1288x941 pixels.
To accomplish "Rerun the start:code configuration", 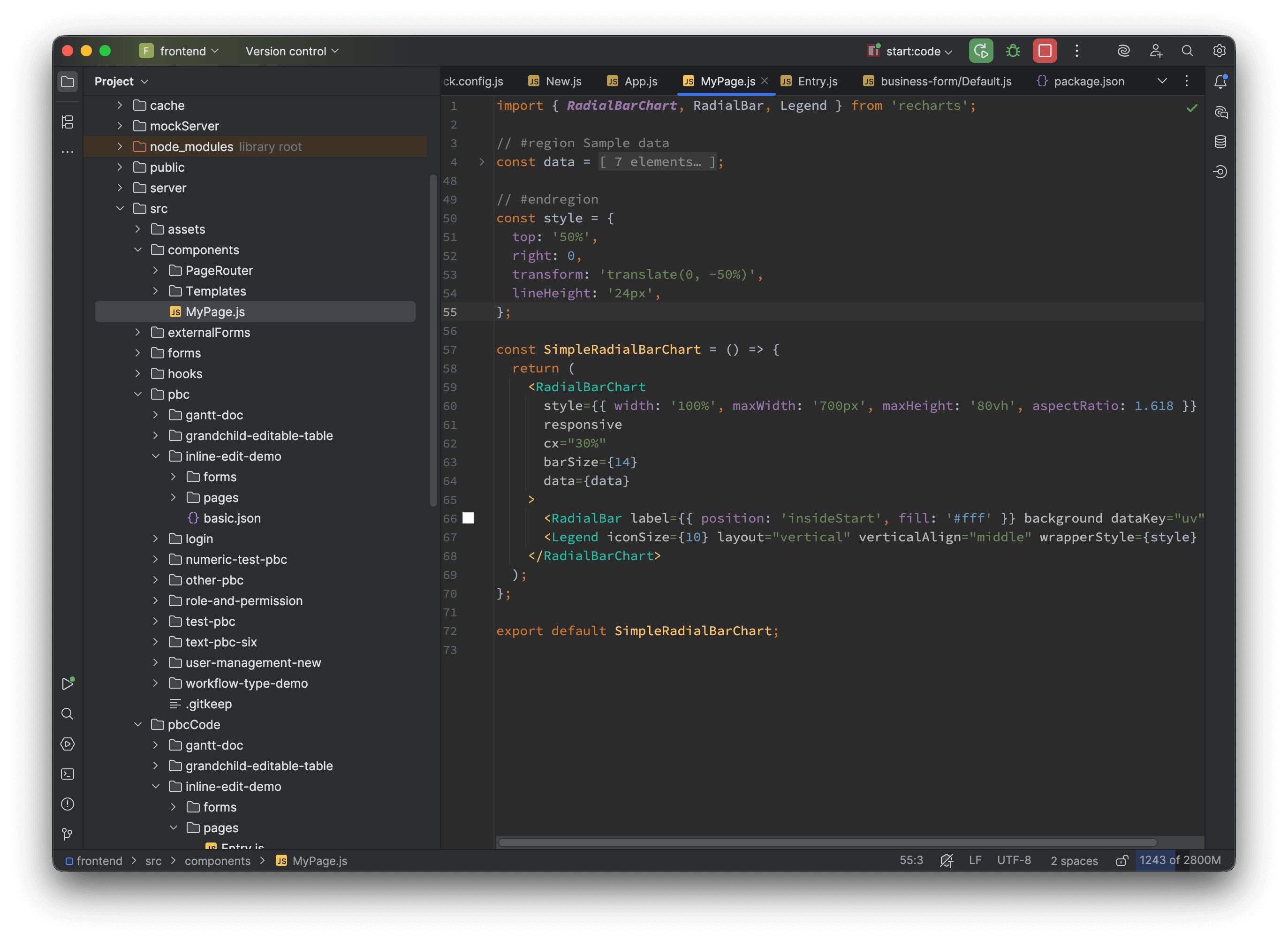I will pos(981,51).
